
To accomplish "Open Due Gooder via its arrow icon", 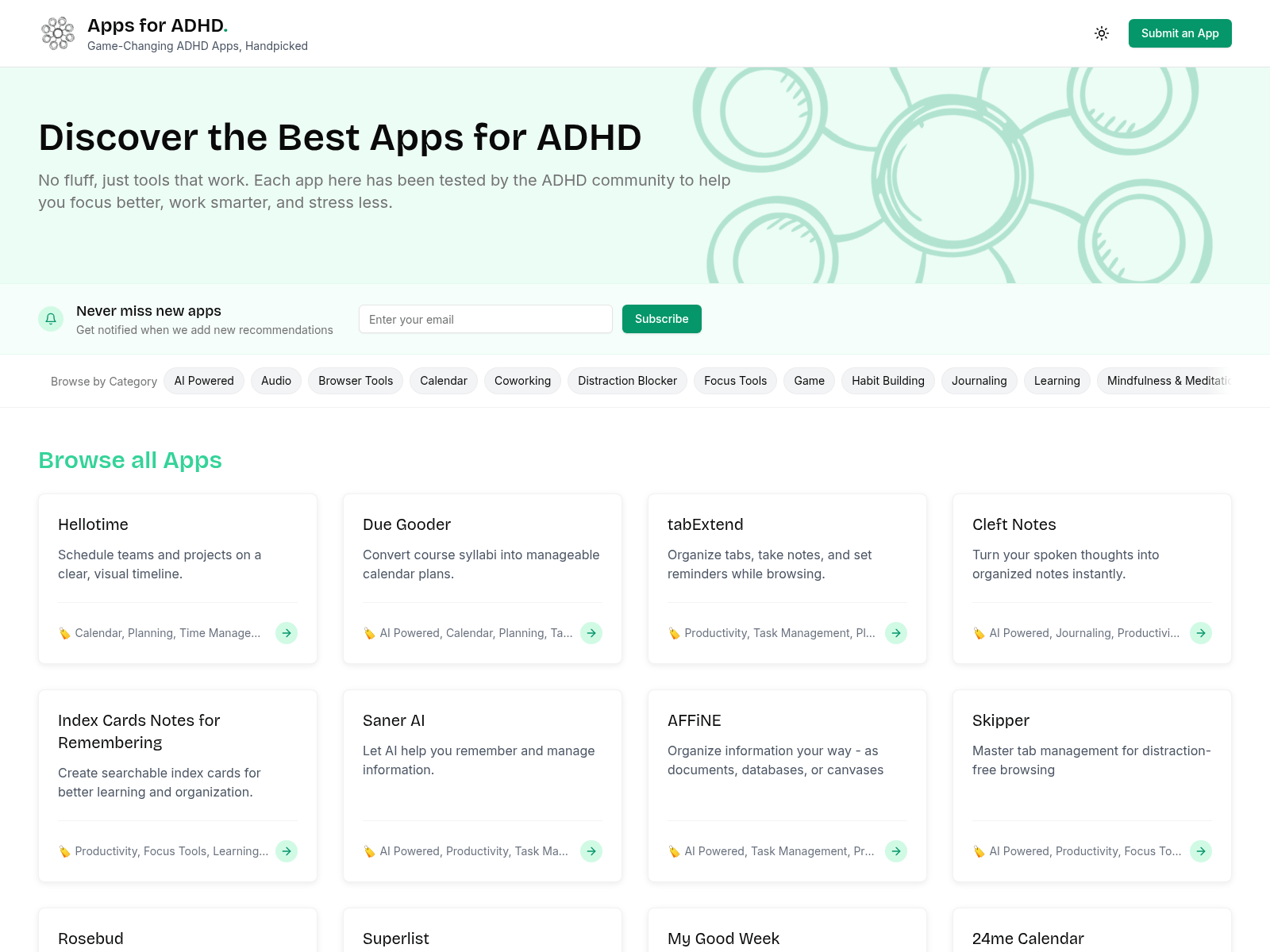I will (x=591, y=633).
